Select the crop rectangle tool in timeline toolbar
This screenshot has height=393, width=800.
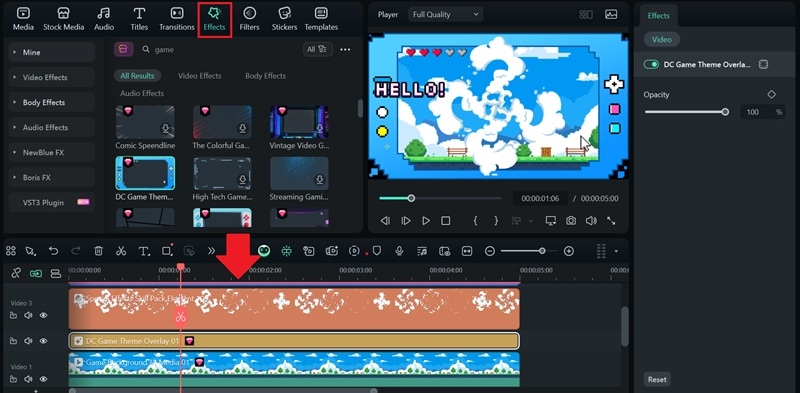click(167, 251)
